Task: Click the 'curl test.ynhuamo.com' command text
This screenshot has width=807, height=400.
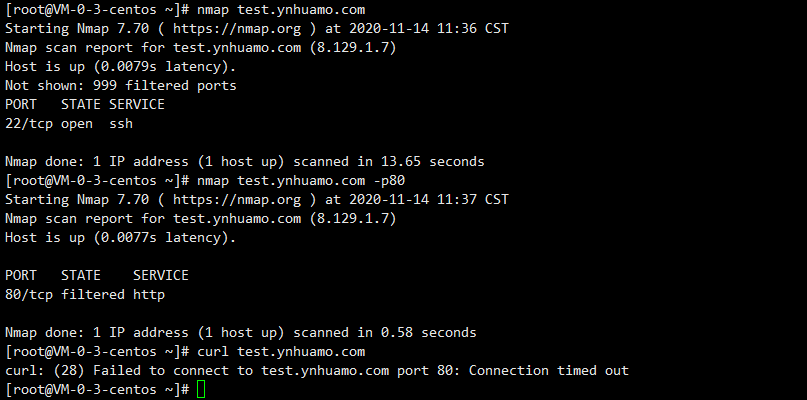Action: [281, 352]
